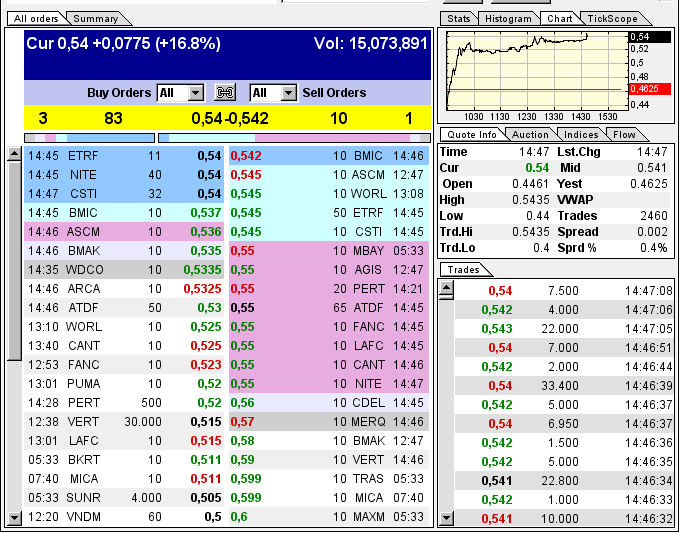
Task: Switch to the All orders tab
Action: [x=36, y=19]
